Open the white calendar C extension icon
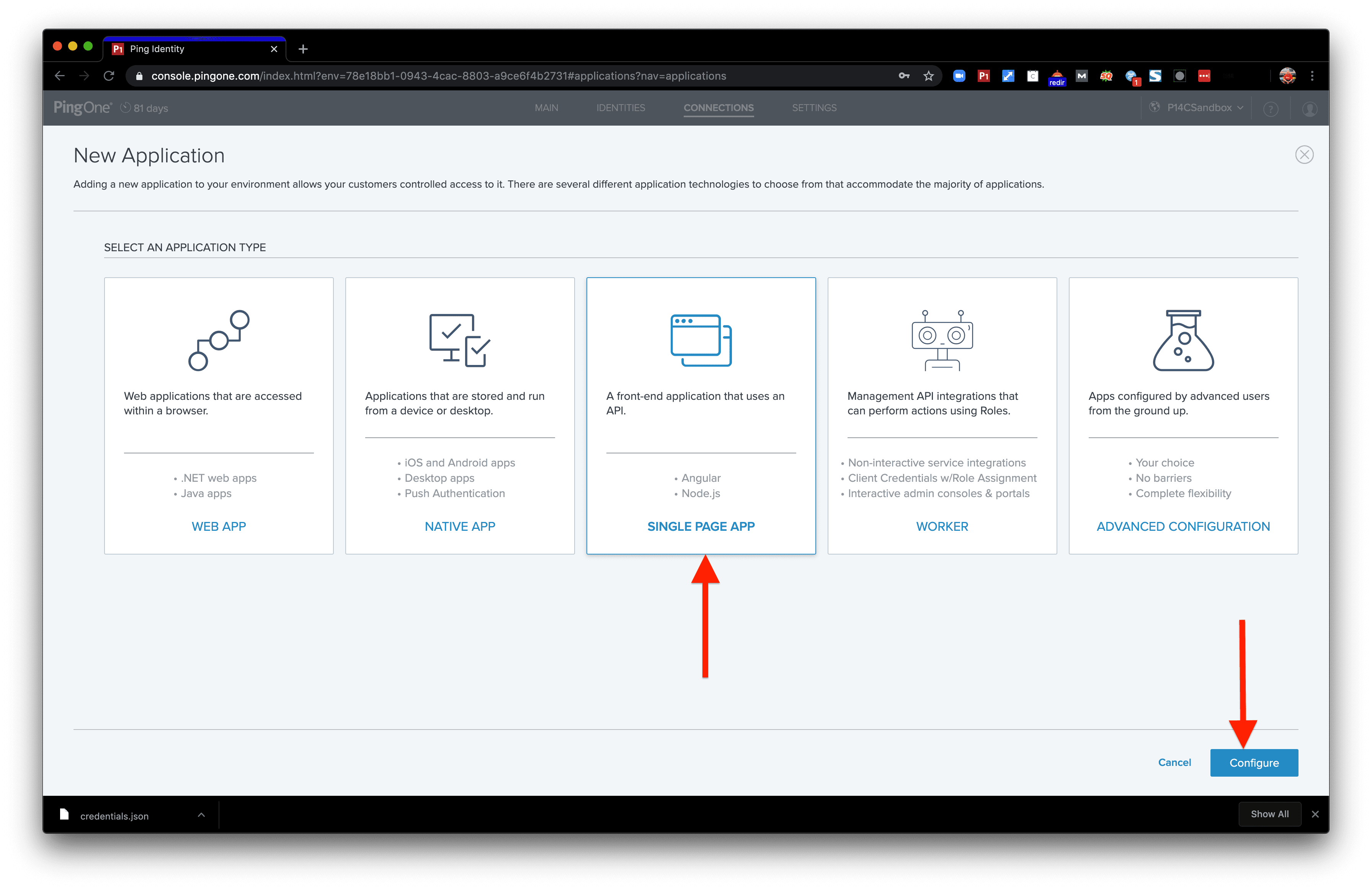Image resolution: width=1372 pixels, height=890 pixels. click(1032, 75)
